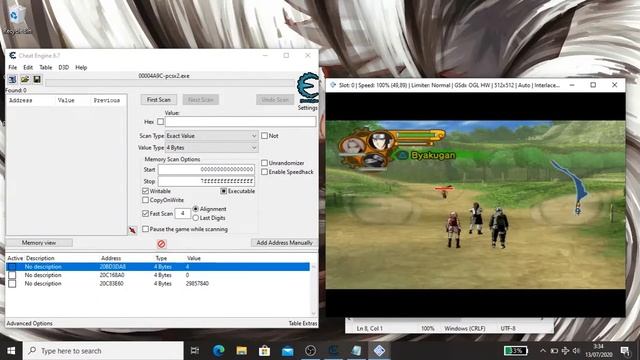The height and width of the screenshot is (360, 640).
Task: Enable the Unrandomizer checkbox
Action: pos(264,163)
